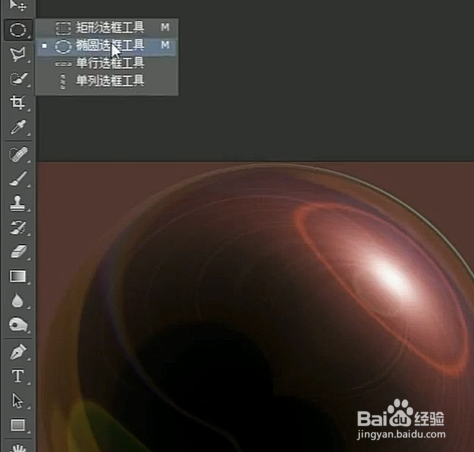Select the Elliptical Marquee tool in toolbar
This screenshot has width=474, height=452.
coord(18,30)
